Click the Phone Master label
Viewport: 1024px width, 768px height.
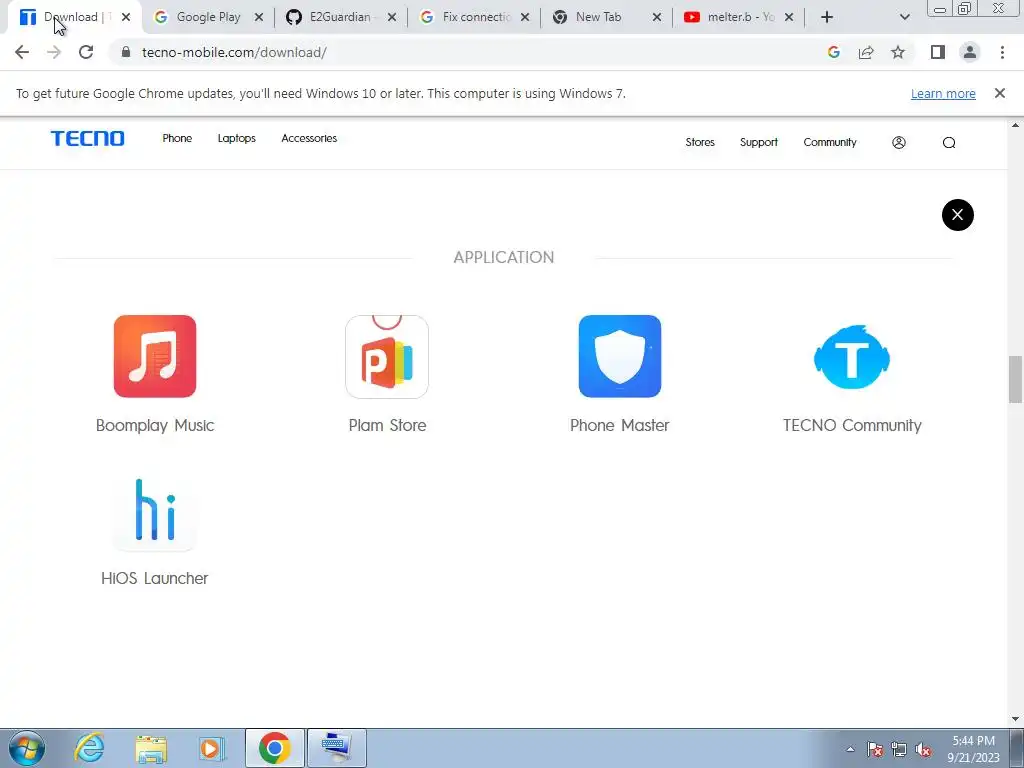pos(620,425)
